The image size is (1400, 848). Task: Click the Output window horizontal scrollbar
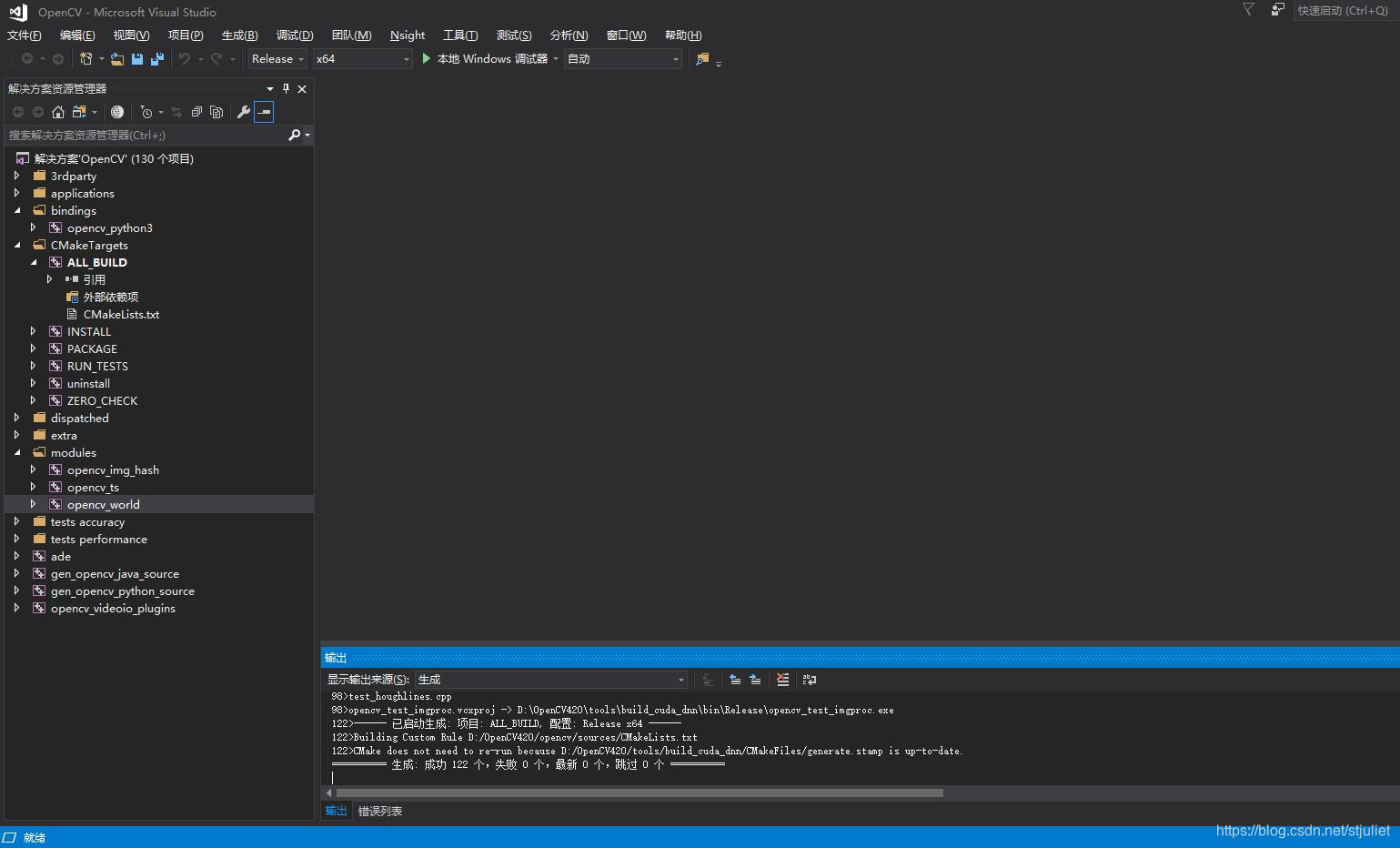pyautogui.click(x=640, y=793)
